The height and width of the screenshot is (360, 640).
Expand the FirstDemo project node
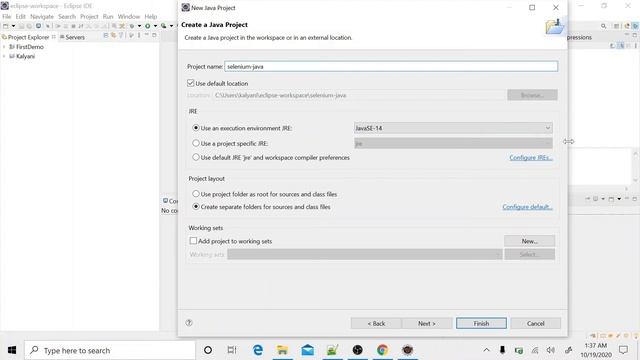coord(4,47)
